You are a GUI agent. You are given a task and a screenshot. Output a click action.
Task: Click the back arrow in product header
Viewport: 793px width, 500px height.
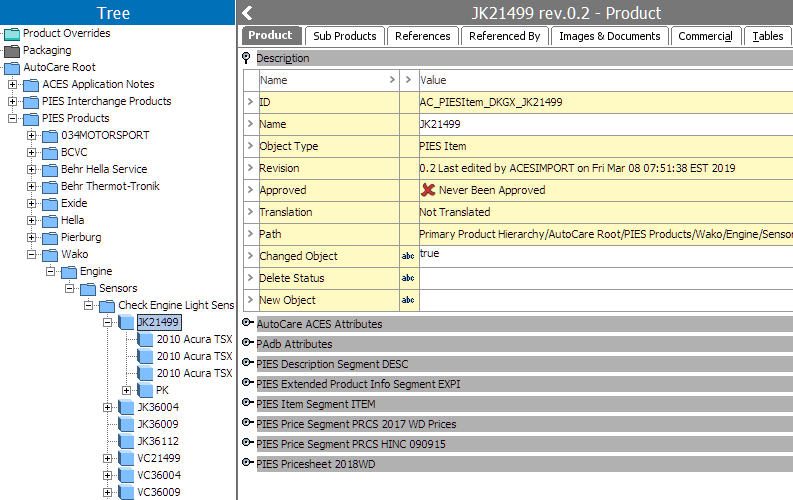[x=248, y=13]
